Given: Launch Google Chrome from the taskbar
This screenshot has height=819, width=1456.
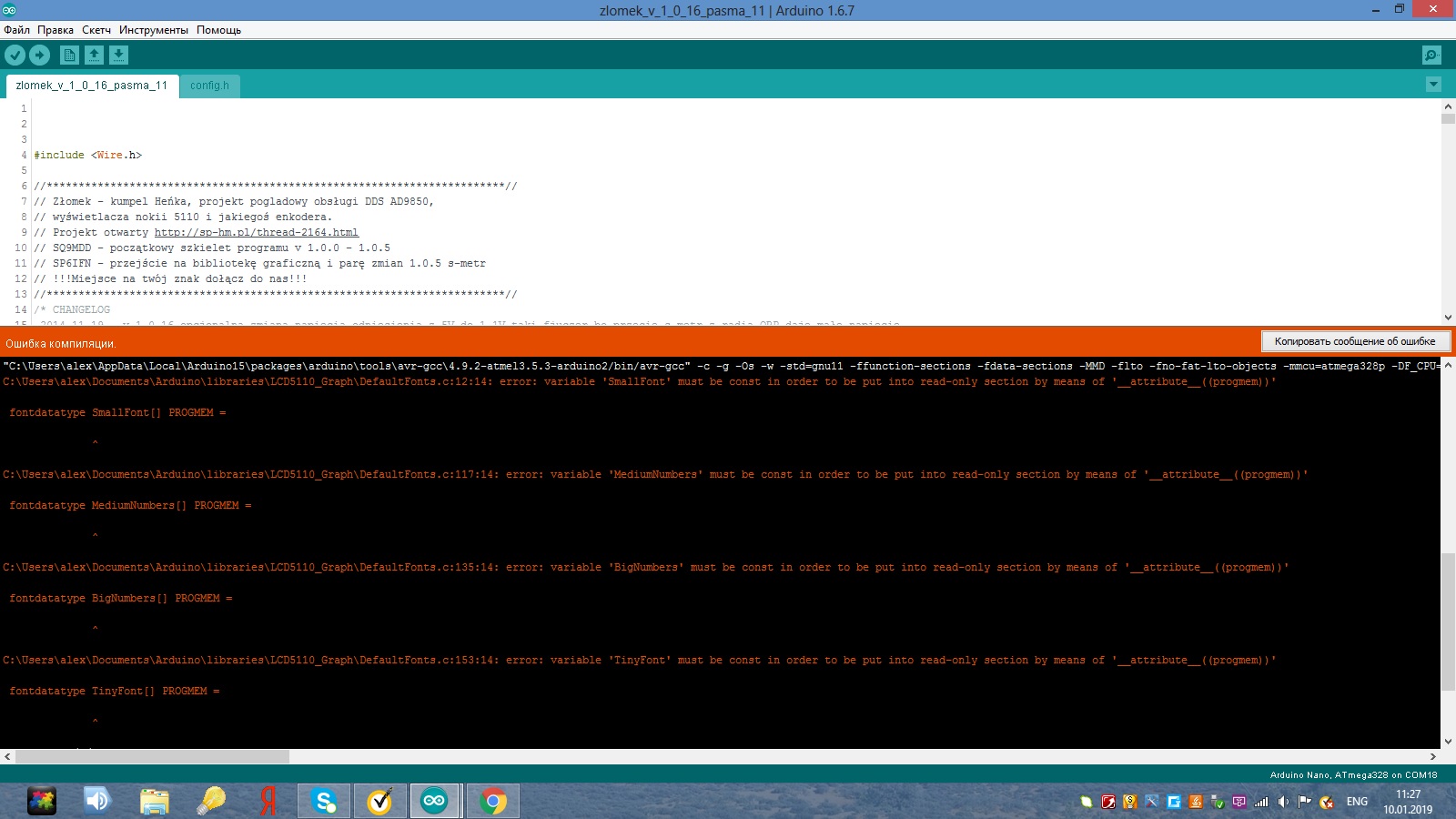Looking at the screenshot, I should [493, 801].
